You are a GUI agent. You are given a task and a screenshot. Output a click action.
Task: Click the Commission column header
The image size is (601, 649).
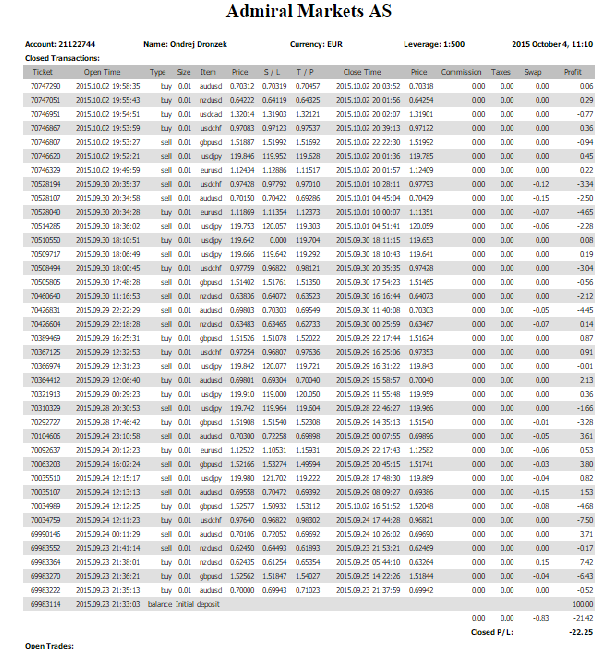click(x=461, y=72)
